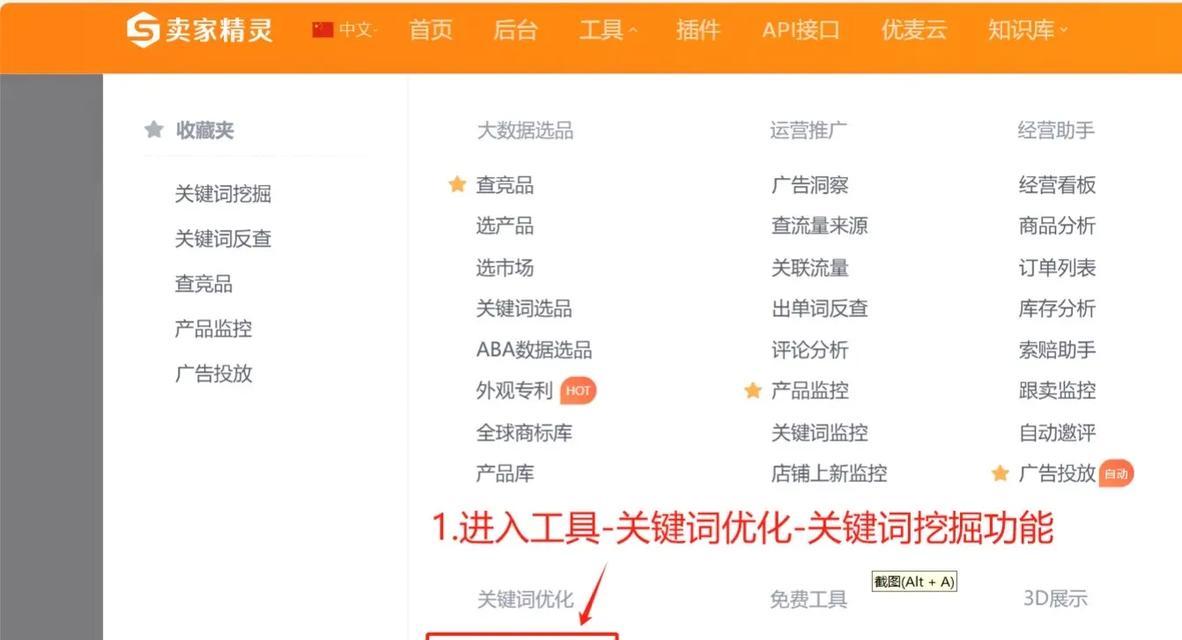Click the 经营助手 section heading
The width and height of the screenshot is (1182, 640).
1056,130
